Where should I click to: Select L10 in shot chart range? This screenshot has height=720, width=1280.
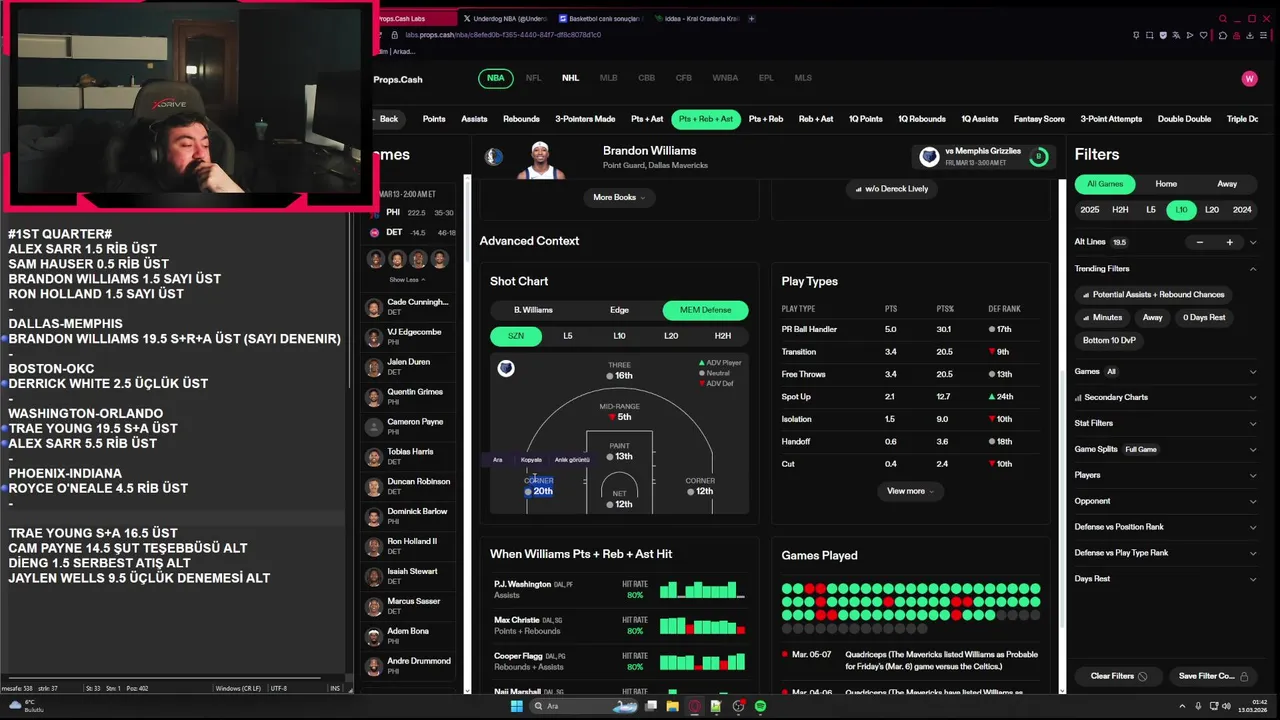(x=619, y=336)
